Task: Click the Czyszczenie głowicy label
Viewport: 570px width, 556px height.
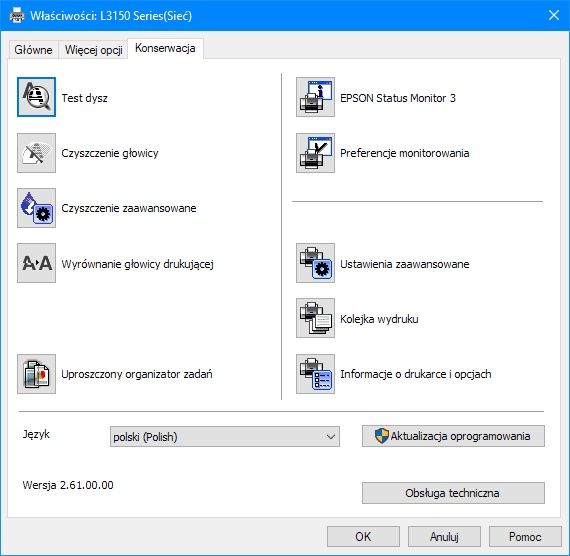Action: point(110,153)
